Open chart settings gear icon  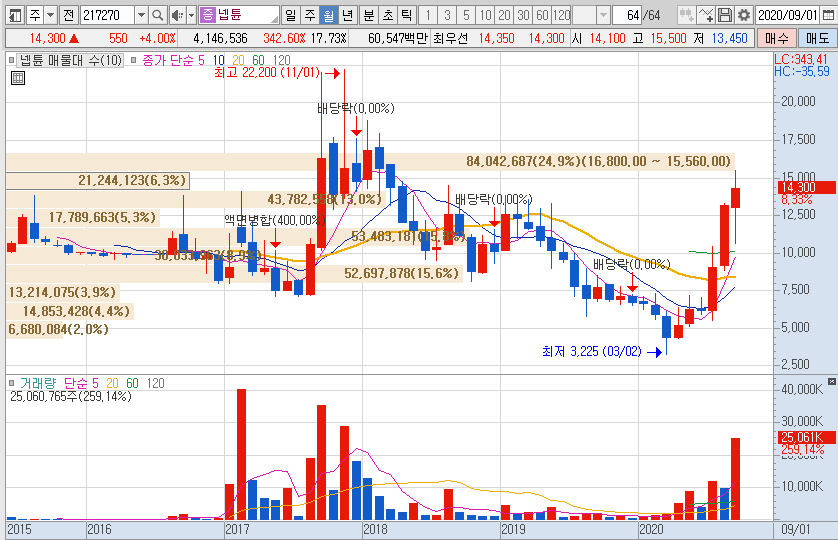743,15
